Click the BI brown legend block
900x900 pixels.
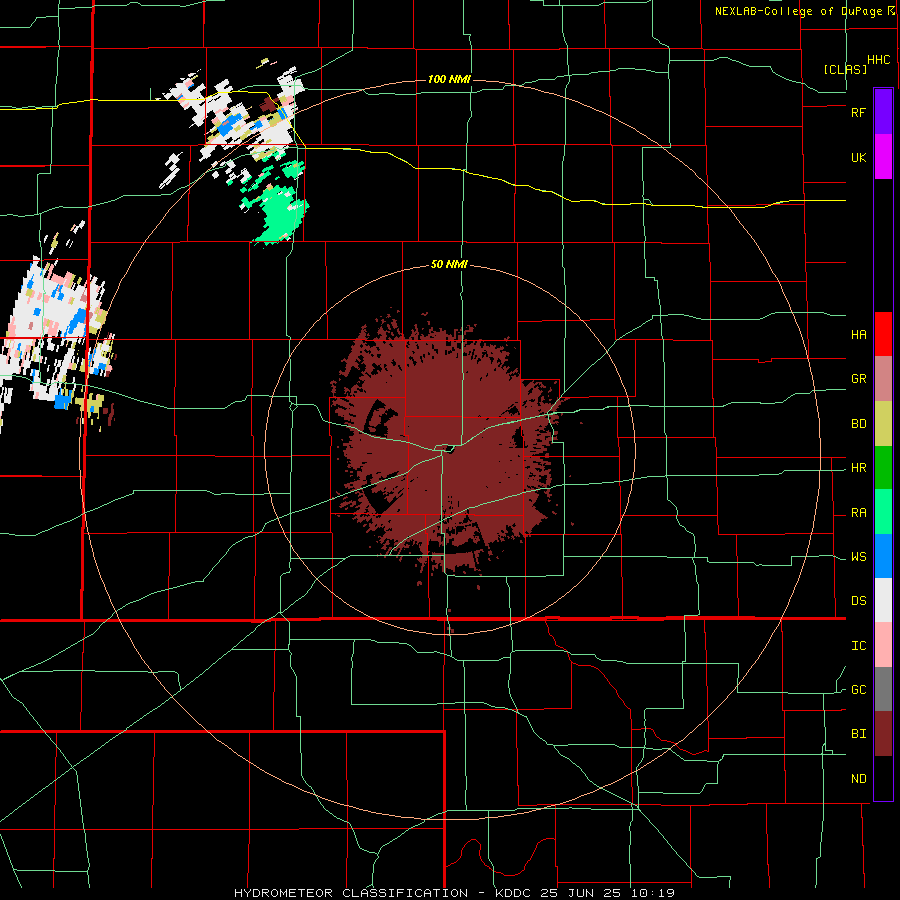pos(883,734)
